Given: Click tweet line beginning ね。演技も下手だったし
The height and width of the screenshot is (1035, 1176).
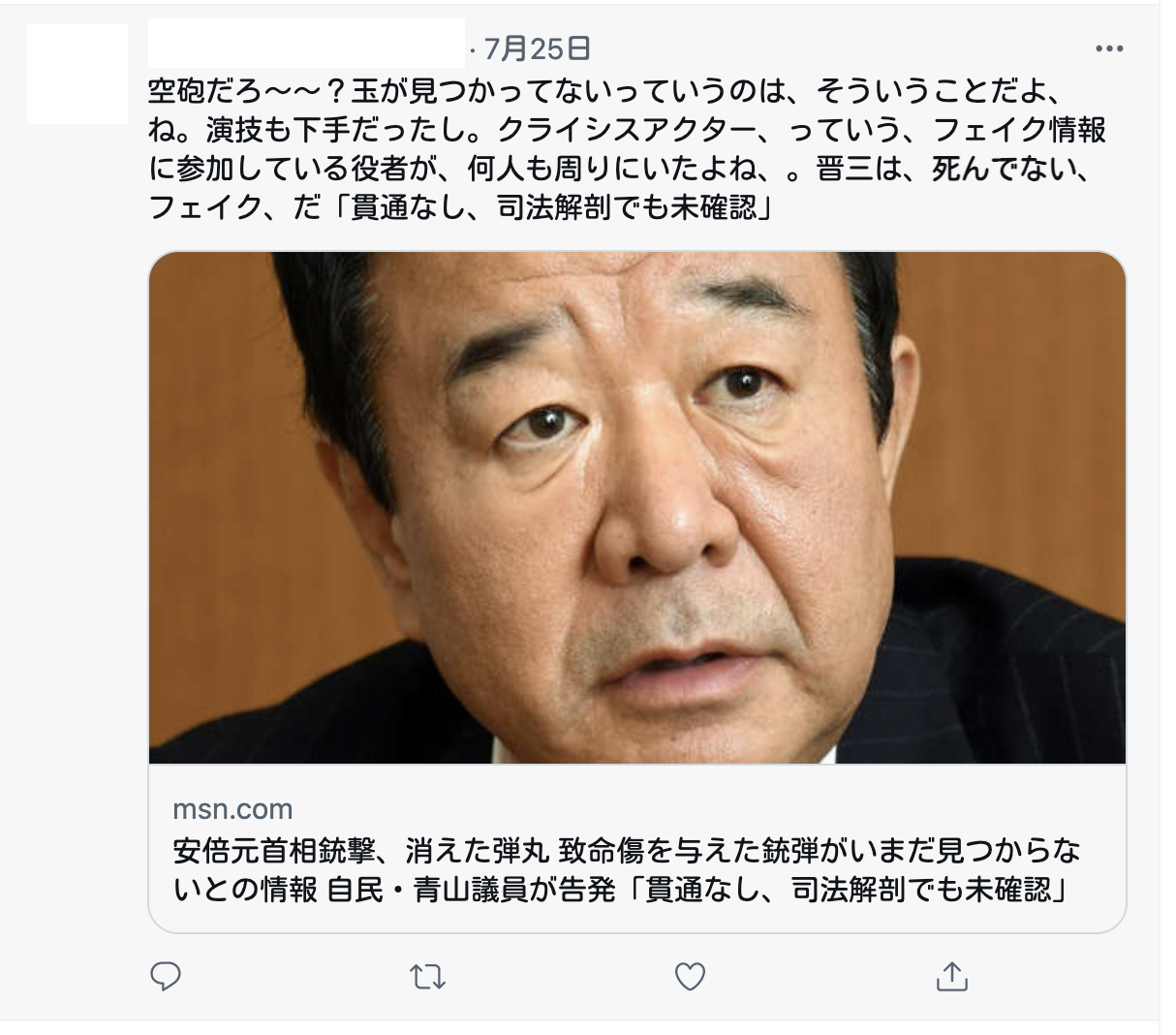Looking at the screenshot, I should [627, 129].
